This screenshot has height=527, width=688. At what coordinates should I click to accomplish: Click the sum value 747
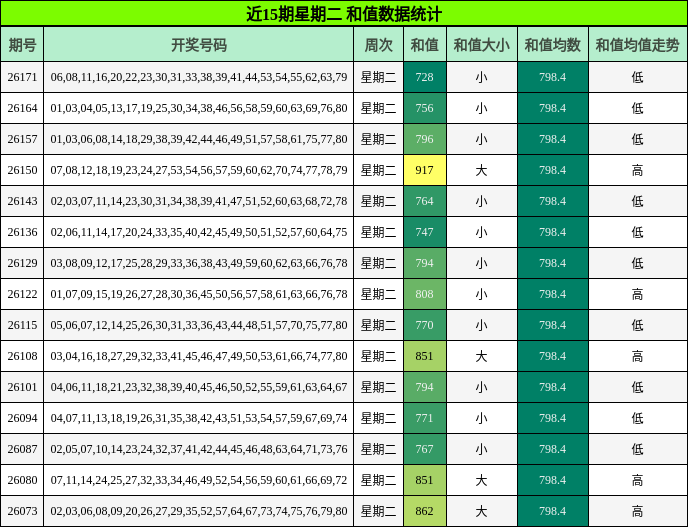pos(424,232)
